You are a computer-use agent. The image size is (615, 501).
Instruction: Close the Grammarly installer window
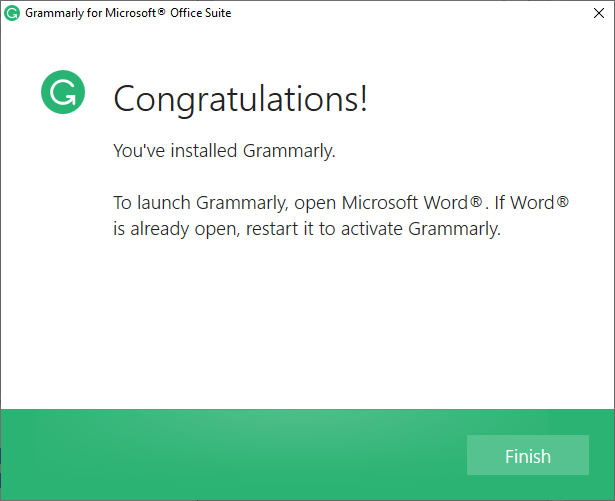coord(599,13)
